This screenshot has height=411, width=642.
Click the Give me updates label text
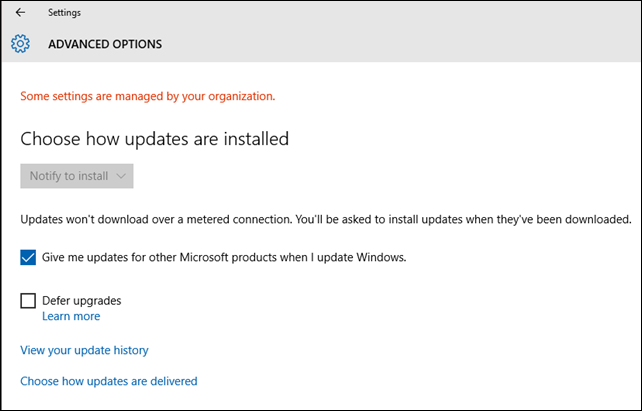pos(224,257)
